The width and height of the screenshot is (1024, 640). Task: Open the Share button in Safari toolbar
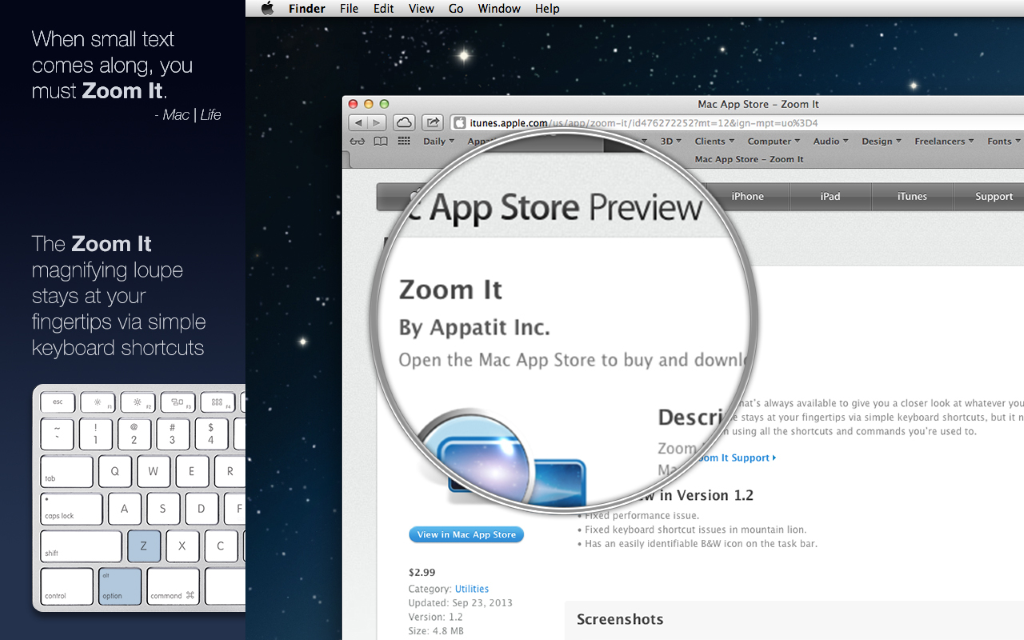432,122
